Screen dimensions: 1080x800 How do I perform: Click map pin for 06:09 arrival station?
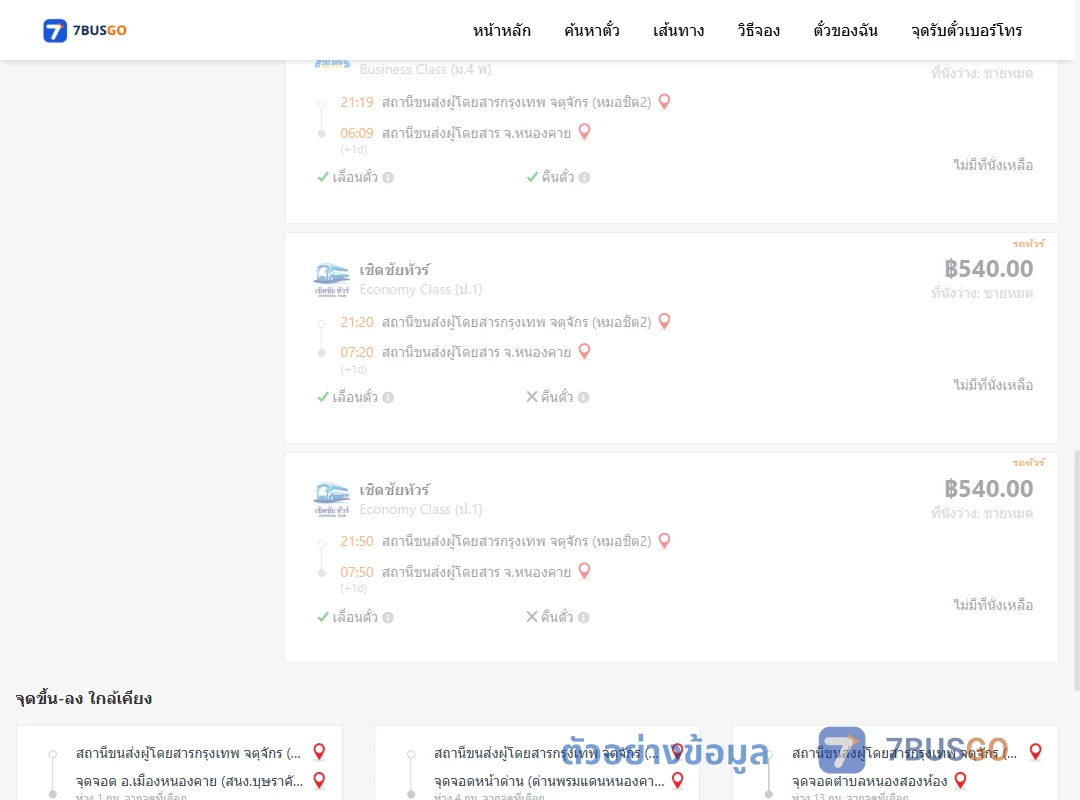tap(584, 132)
